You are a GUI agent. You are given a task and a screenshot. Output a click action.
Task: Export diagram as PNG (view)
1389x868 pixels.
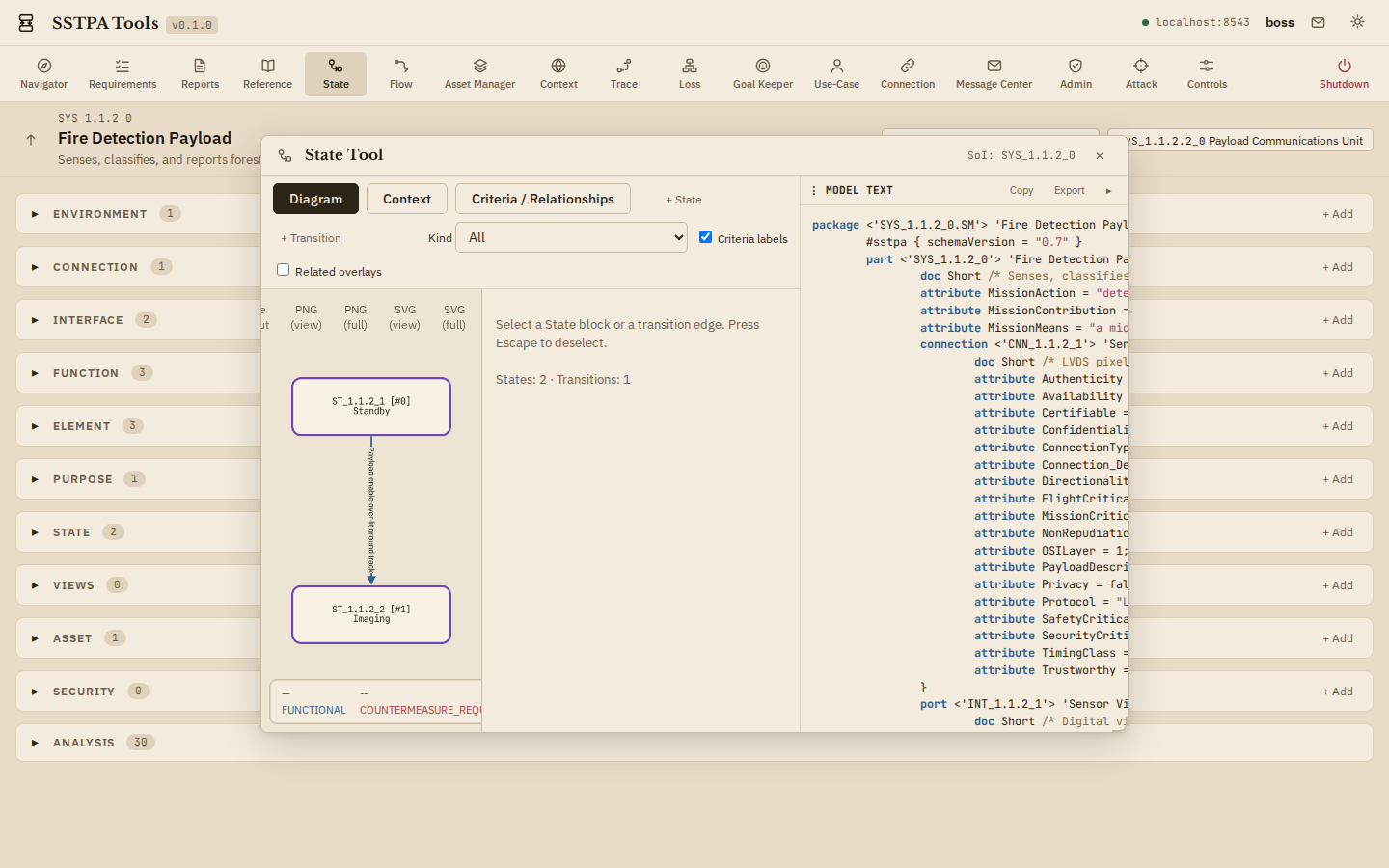(306, 317)
